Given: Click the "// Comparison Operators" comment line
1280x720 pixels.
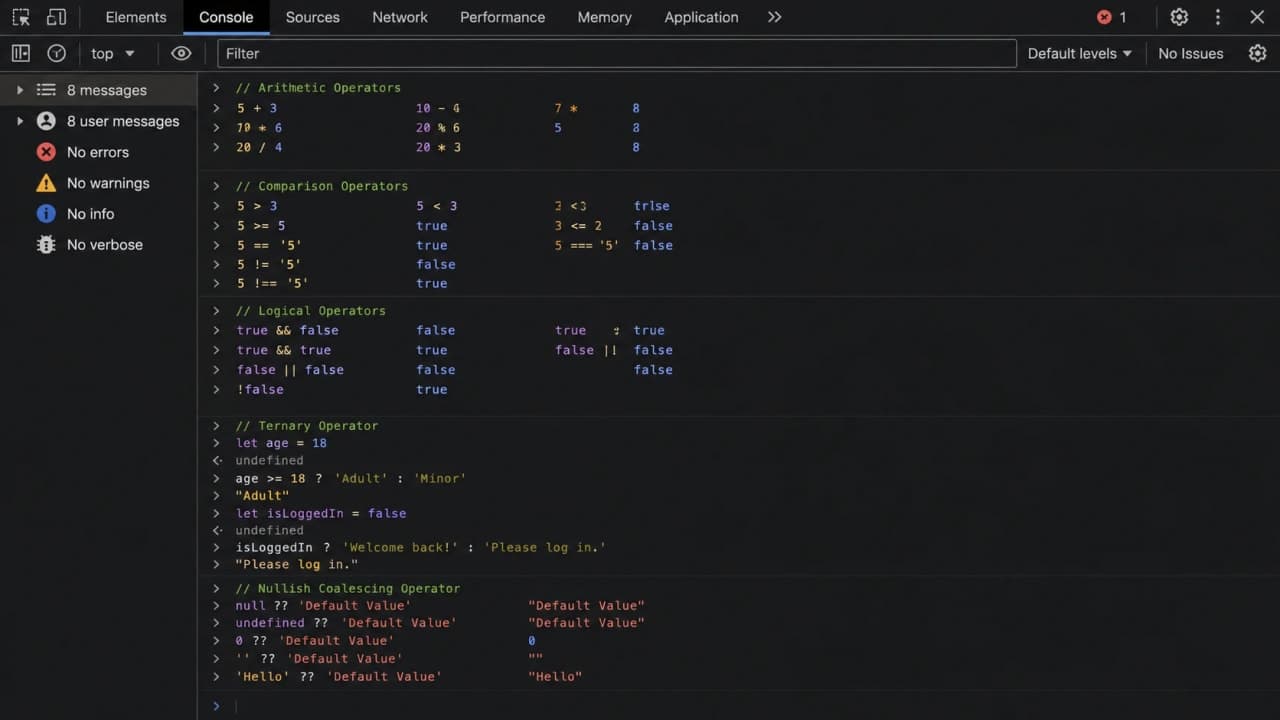Looking at the screenshot, I should point(321,186).
